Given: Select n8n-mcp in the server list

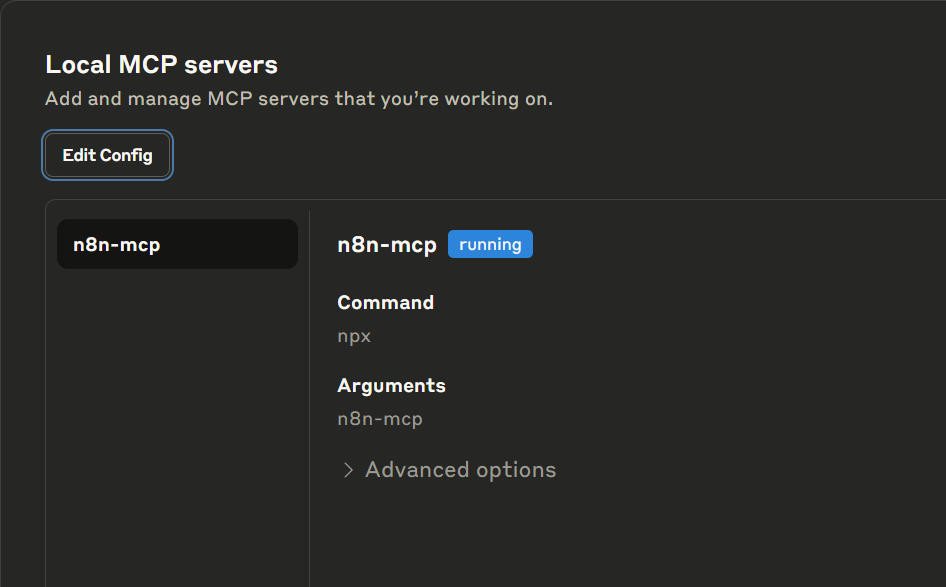Looking at the screenshot, I should point(177,244).
